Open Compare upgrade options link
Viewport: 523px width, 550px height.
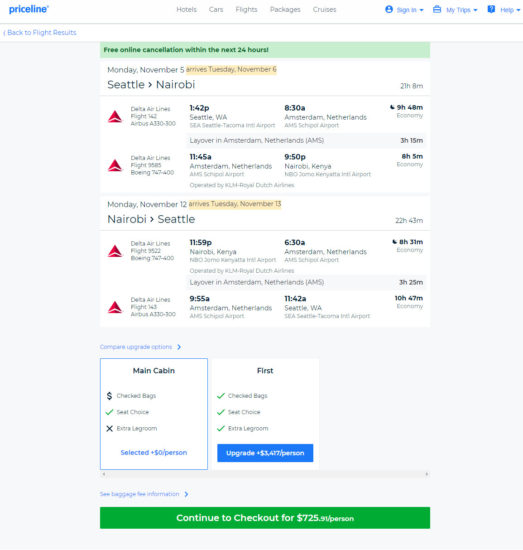136,347
